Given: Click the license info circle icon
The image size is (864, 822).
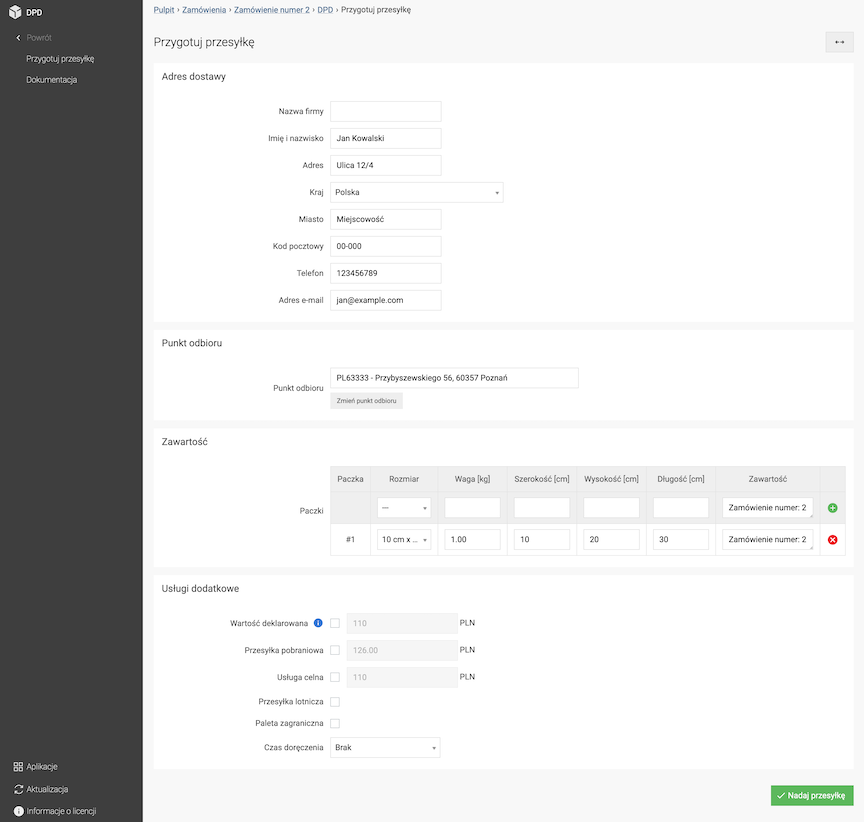Looking at the screenshot, I should coord(19,811).
